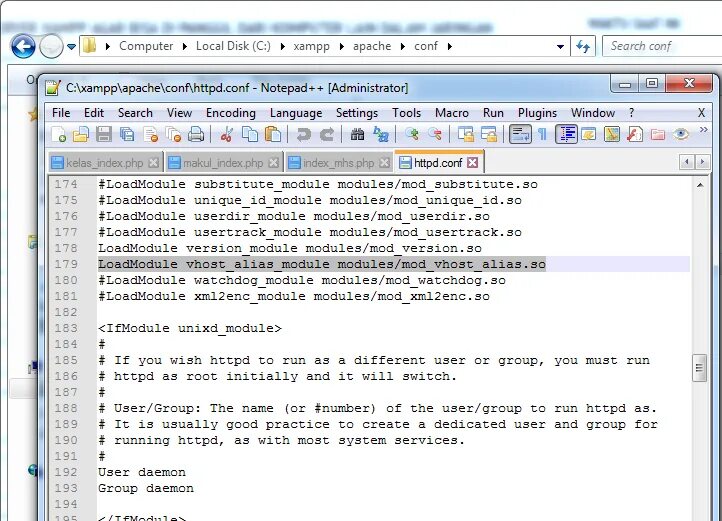Open the ? help menu

631,113
